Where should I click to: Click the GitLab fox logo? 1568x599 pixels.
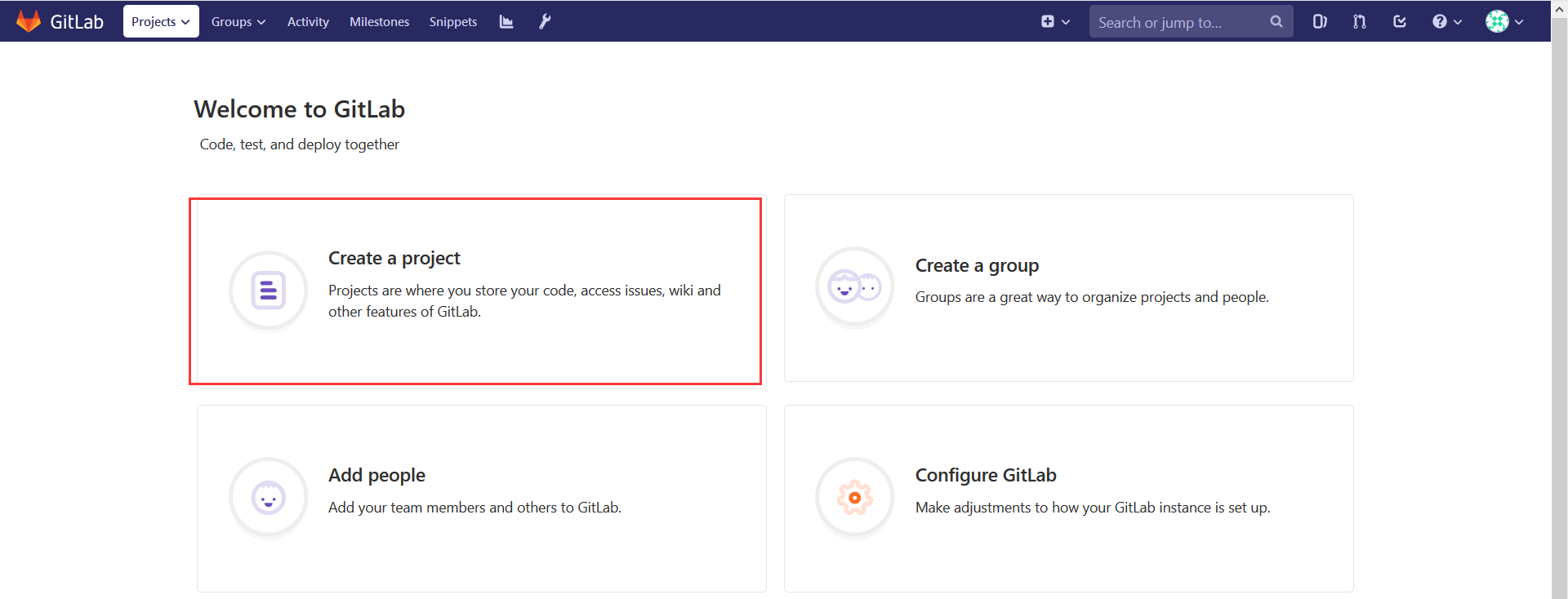[29, 21]
